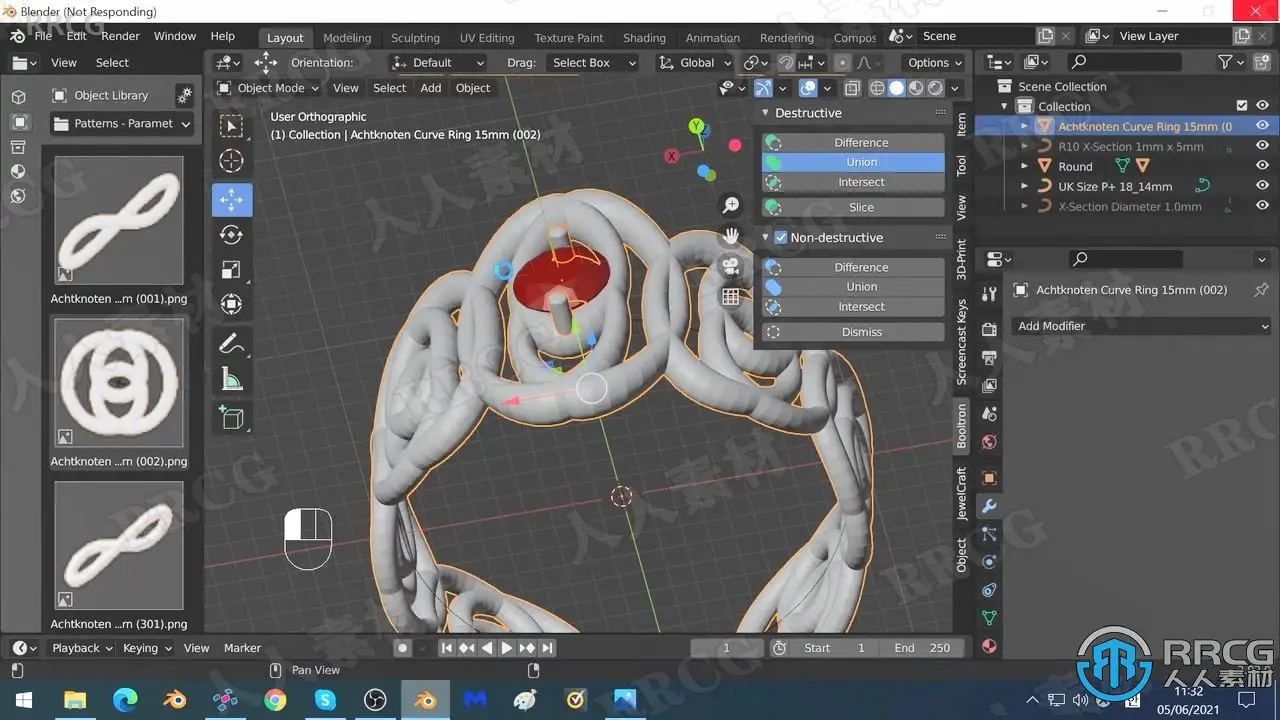Activate the Rotate tool

tap(231, 235)
